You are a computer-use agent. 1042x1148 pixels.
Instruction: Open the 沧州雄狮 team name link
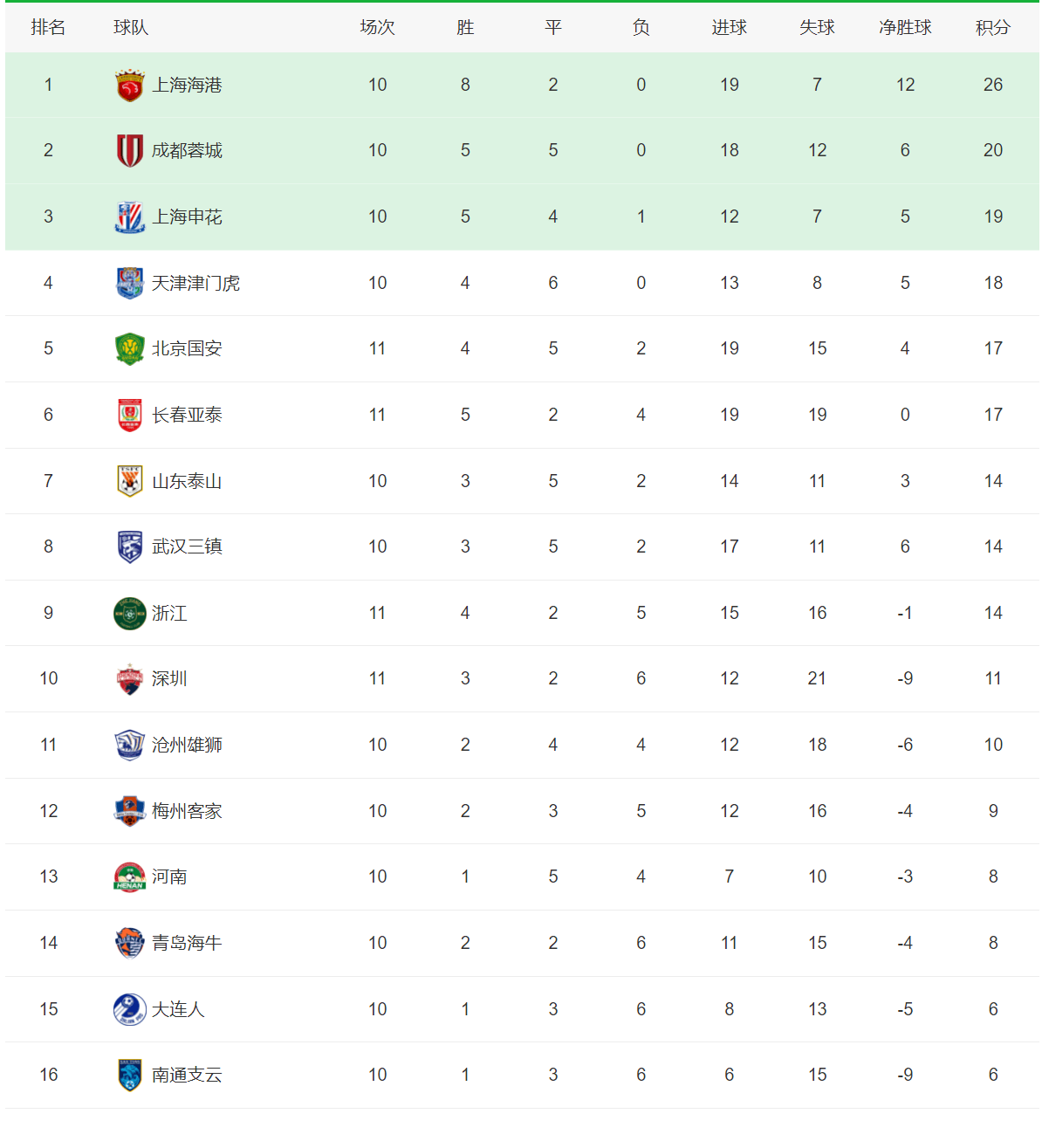click(187, 745)
